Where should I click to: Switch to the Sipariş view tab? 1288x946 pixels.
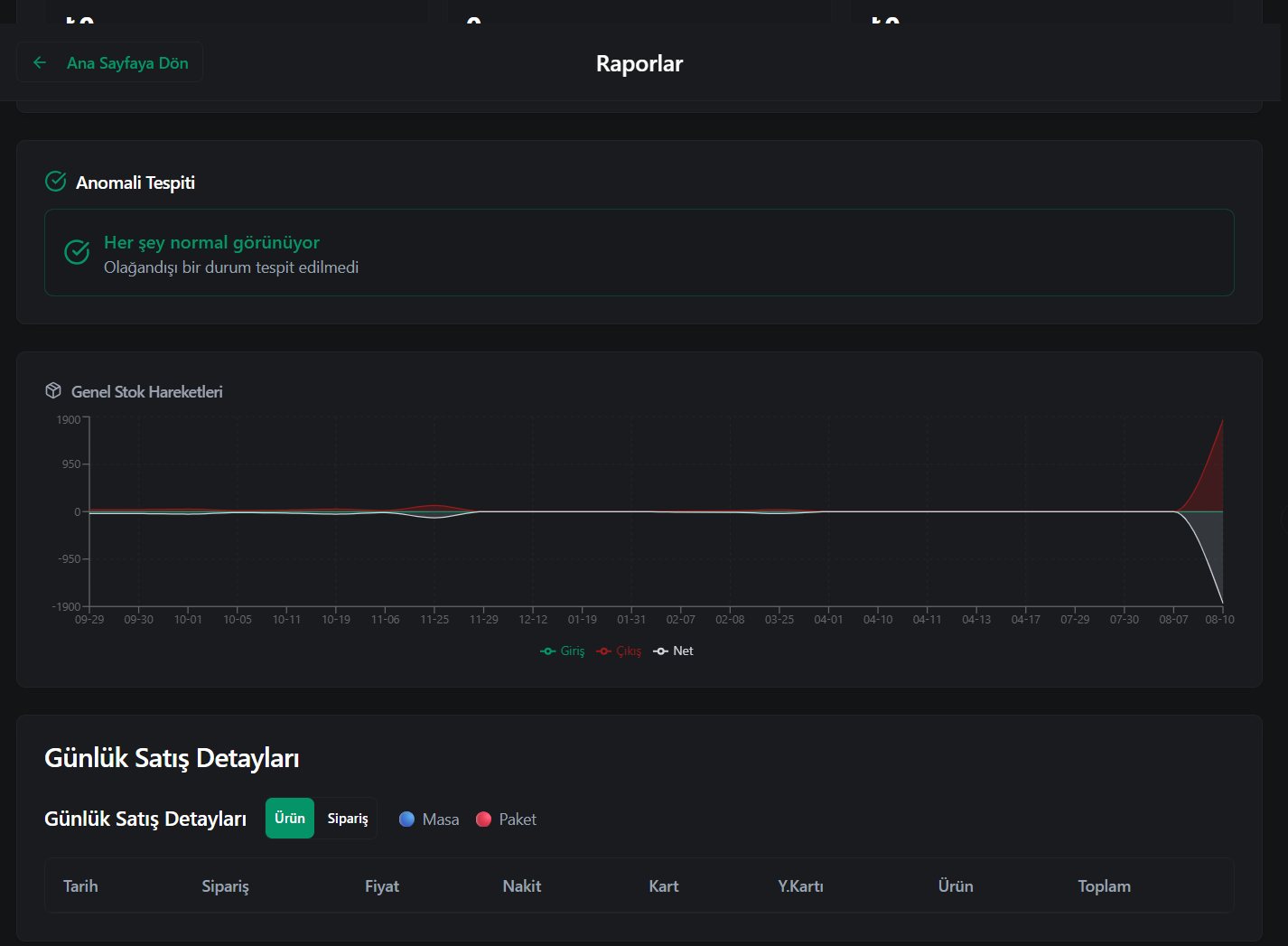click(x=347, y=818)
